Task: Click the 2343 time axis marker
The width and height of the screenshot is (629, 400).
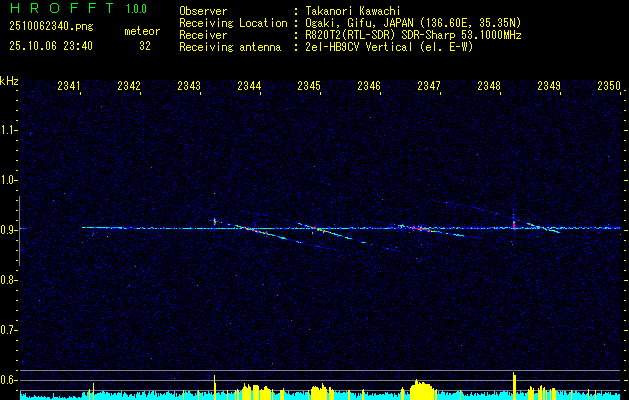Action: point(189,85)
